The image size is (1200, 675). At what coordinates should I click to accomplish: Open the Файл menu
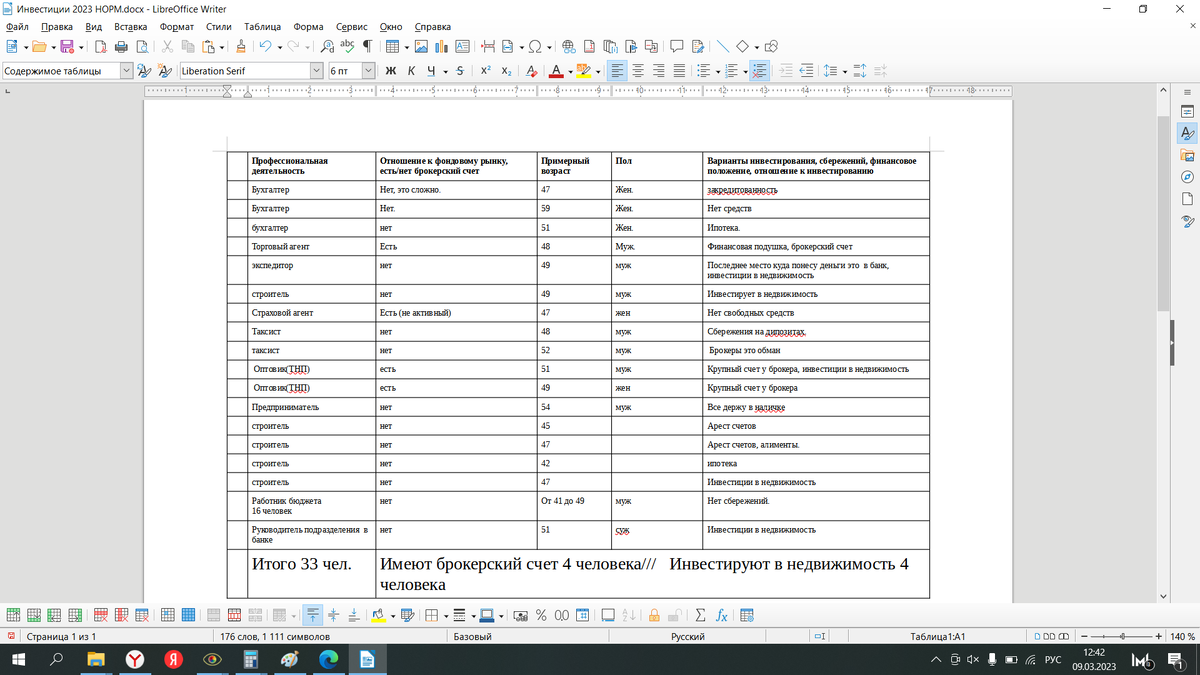click(17, 26)
